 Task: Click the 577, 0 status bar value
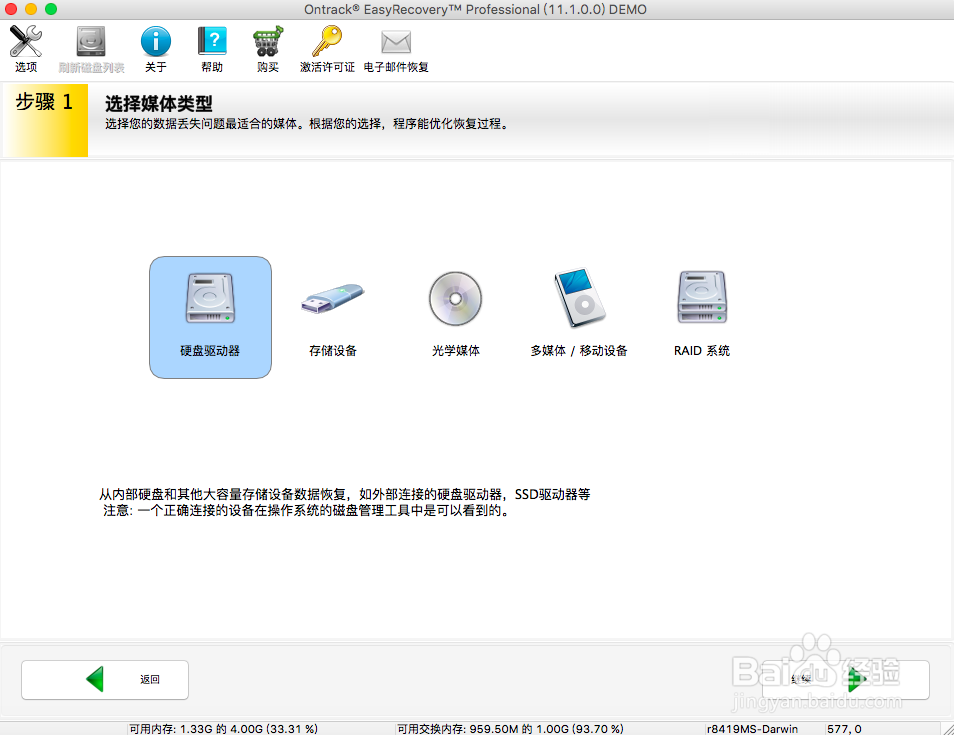click(x=844, y=728)
